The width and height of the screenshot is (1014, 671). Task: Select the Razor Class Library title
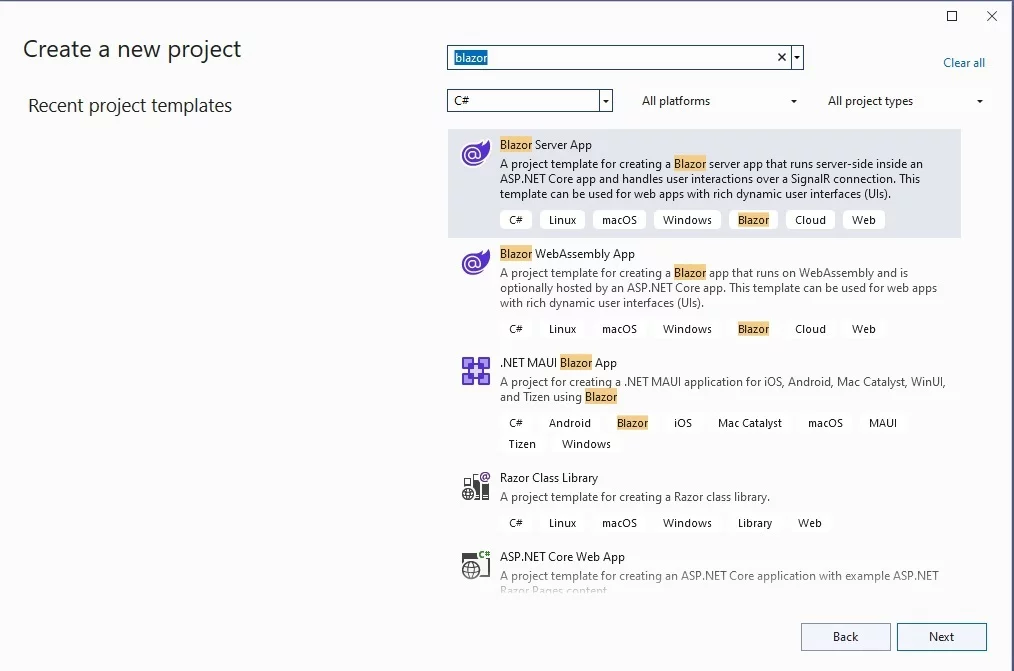click(x=548, y=478)
